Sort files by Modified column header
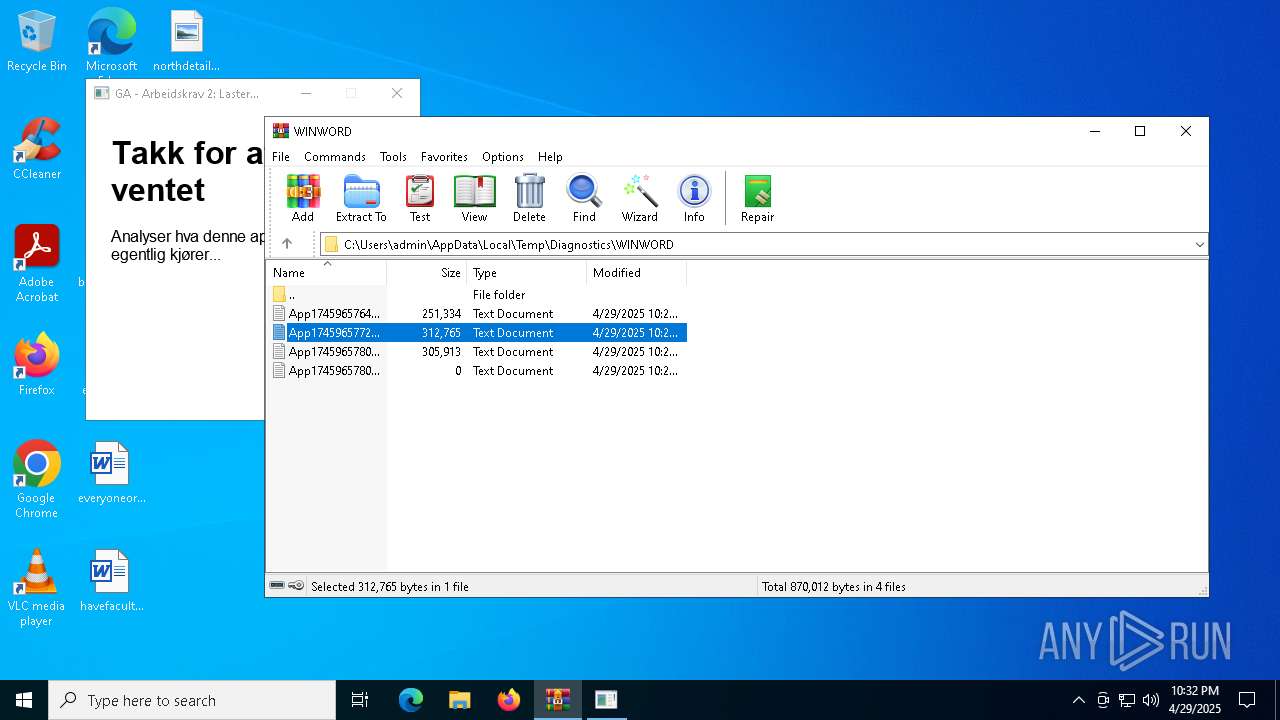 pyautogui.click(x=637, y=273)
